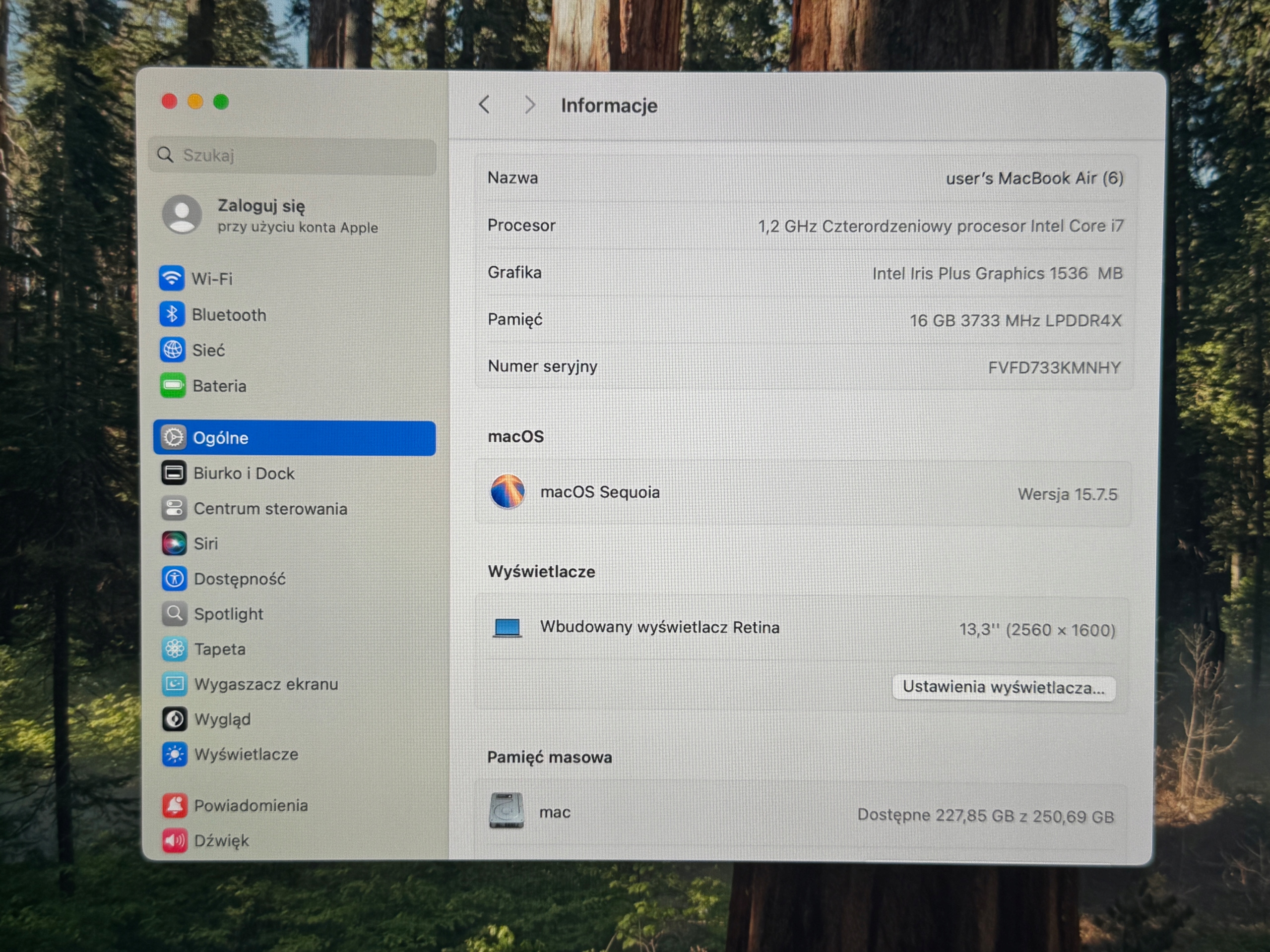Click the yellow minimize window button

195,102
